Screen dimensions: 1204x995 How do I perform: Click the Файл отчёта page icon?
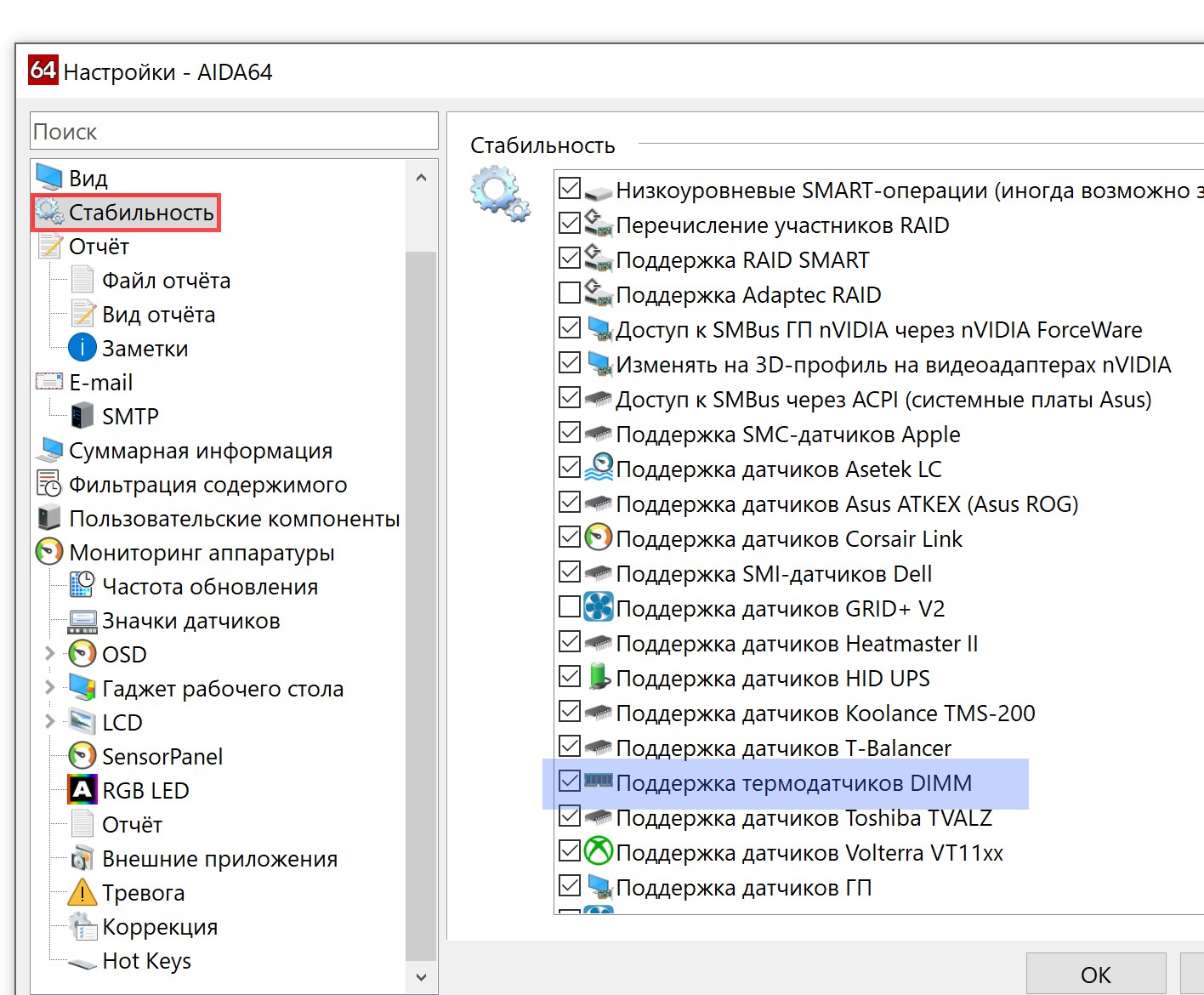pyautogui.click(x=82, y=280)
